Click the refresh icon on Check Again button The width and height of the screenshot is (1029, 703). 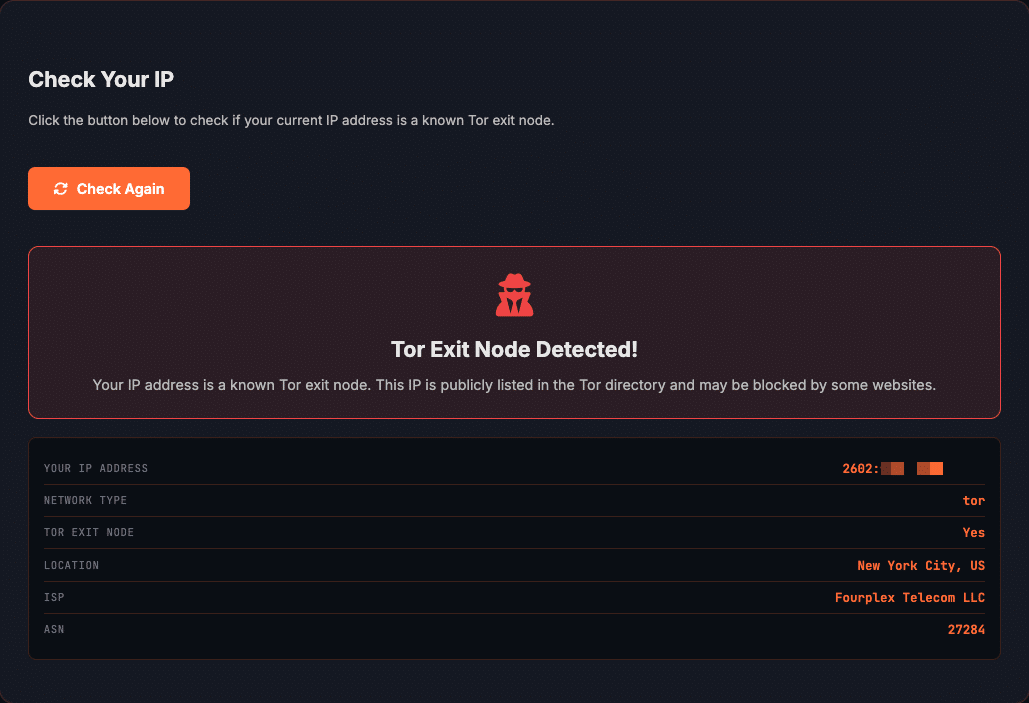click(60, 188)
